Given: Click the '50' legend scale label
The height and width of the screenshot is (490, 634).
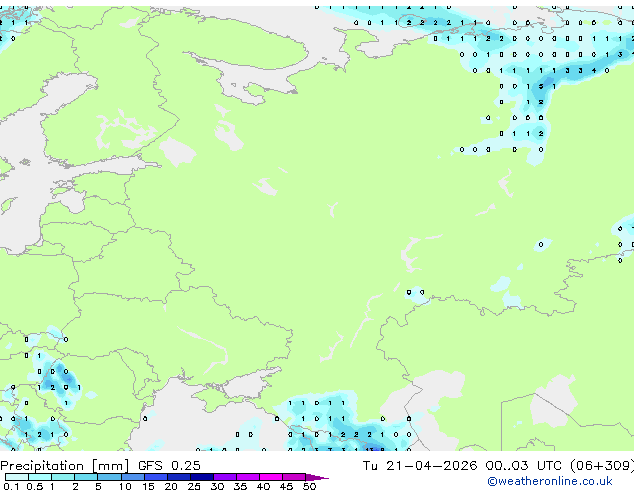Looking at the screenshot, I should [310, 486].
